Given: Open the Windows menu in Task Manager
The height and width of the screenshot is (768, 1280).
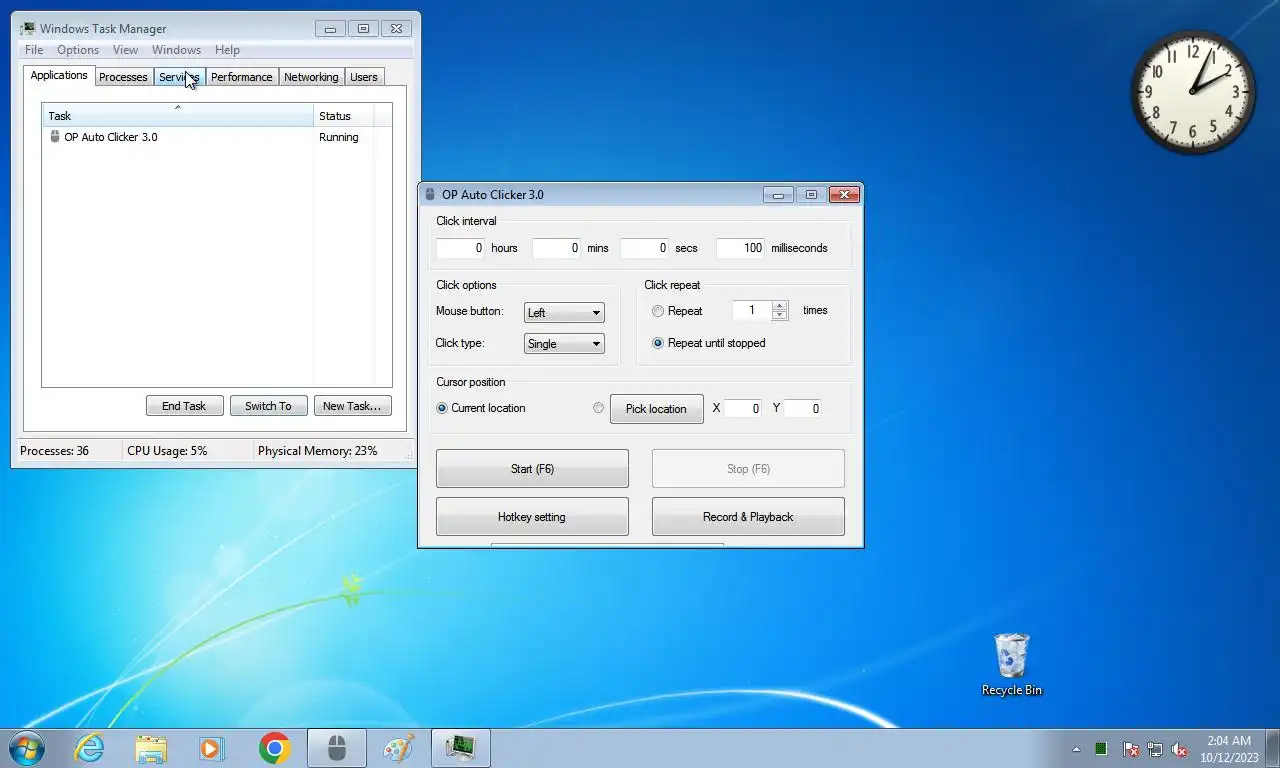Looking at the screenshot, I should point(176,50).
